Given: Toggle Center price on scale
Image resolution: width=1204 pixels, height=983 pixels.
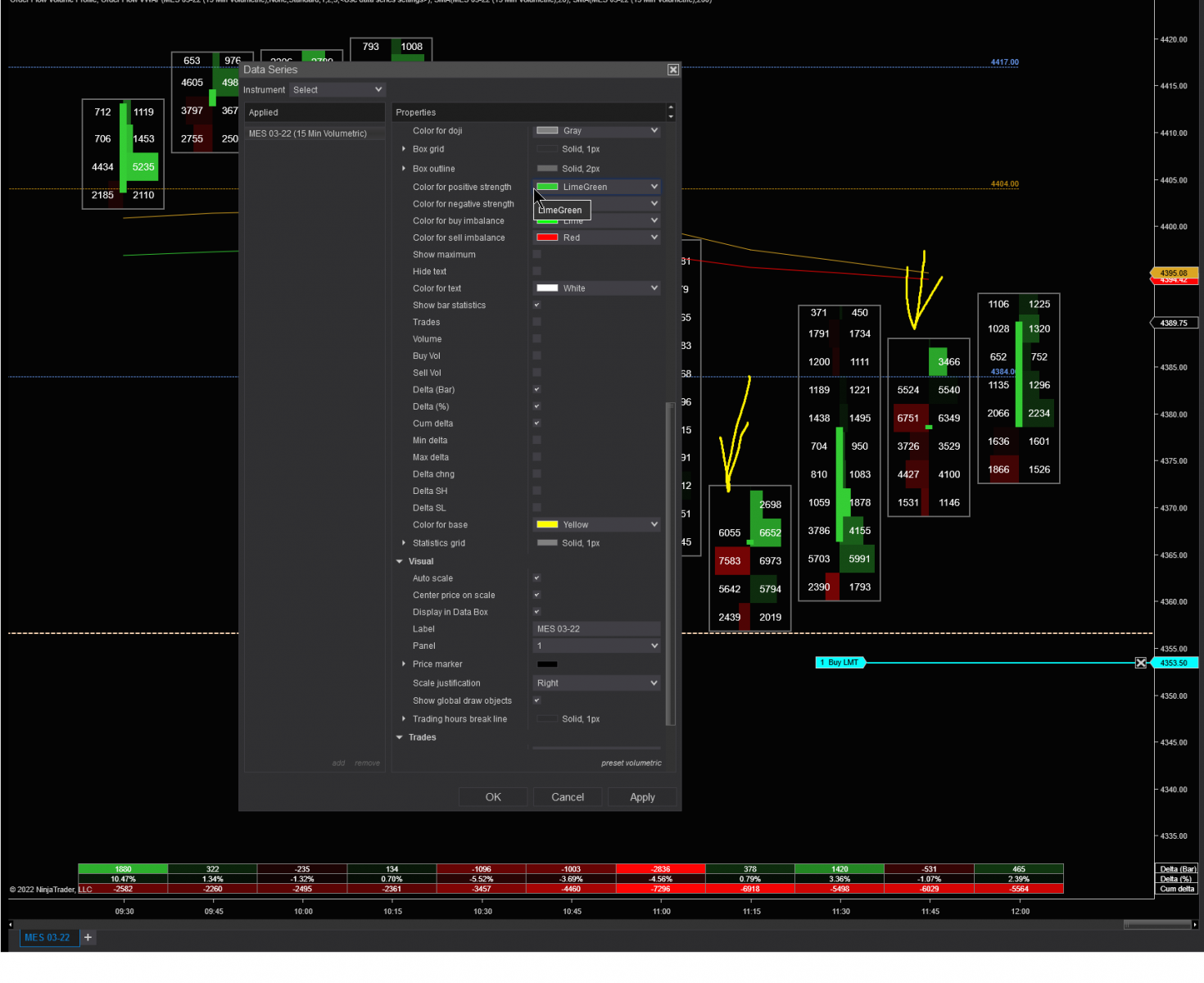Looking at the screenshot, I should click(537, 596).
